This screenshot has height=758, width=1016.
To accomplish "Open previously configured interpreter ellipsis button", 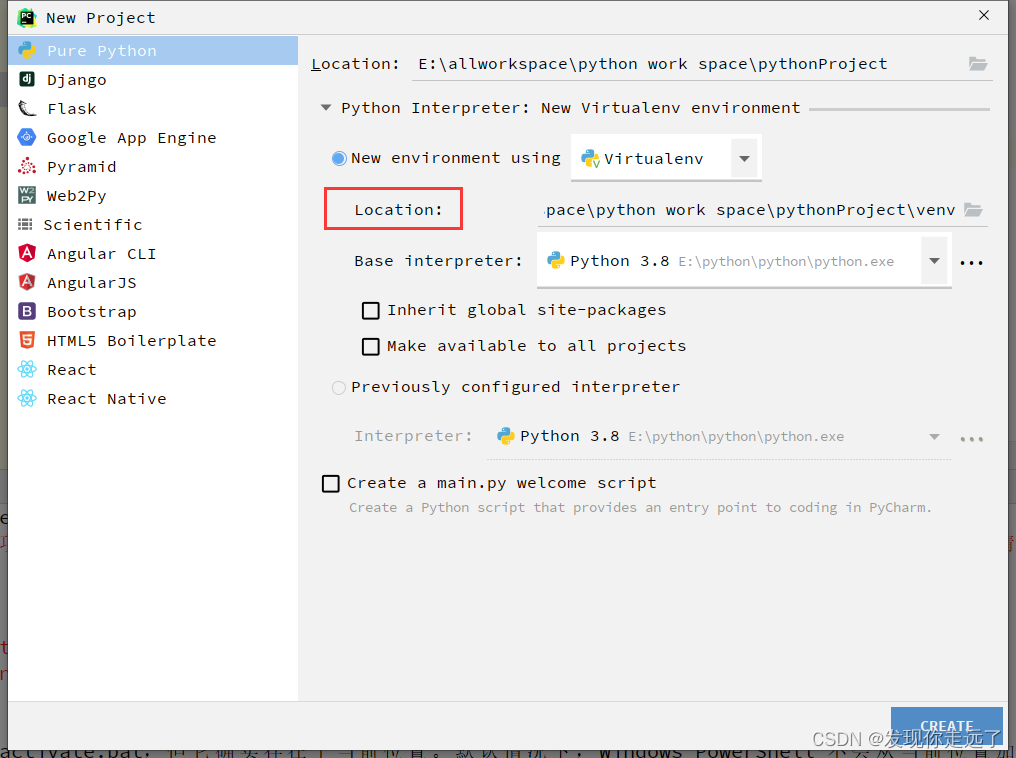I will (971, 439).
